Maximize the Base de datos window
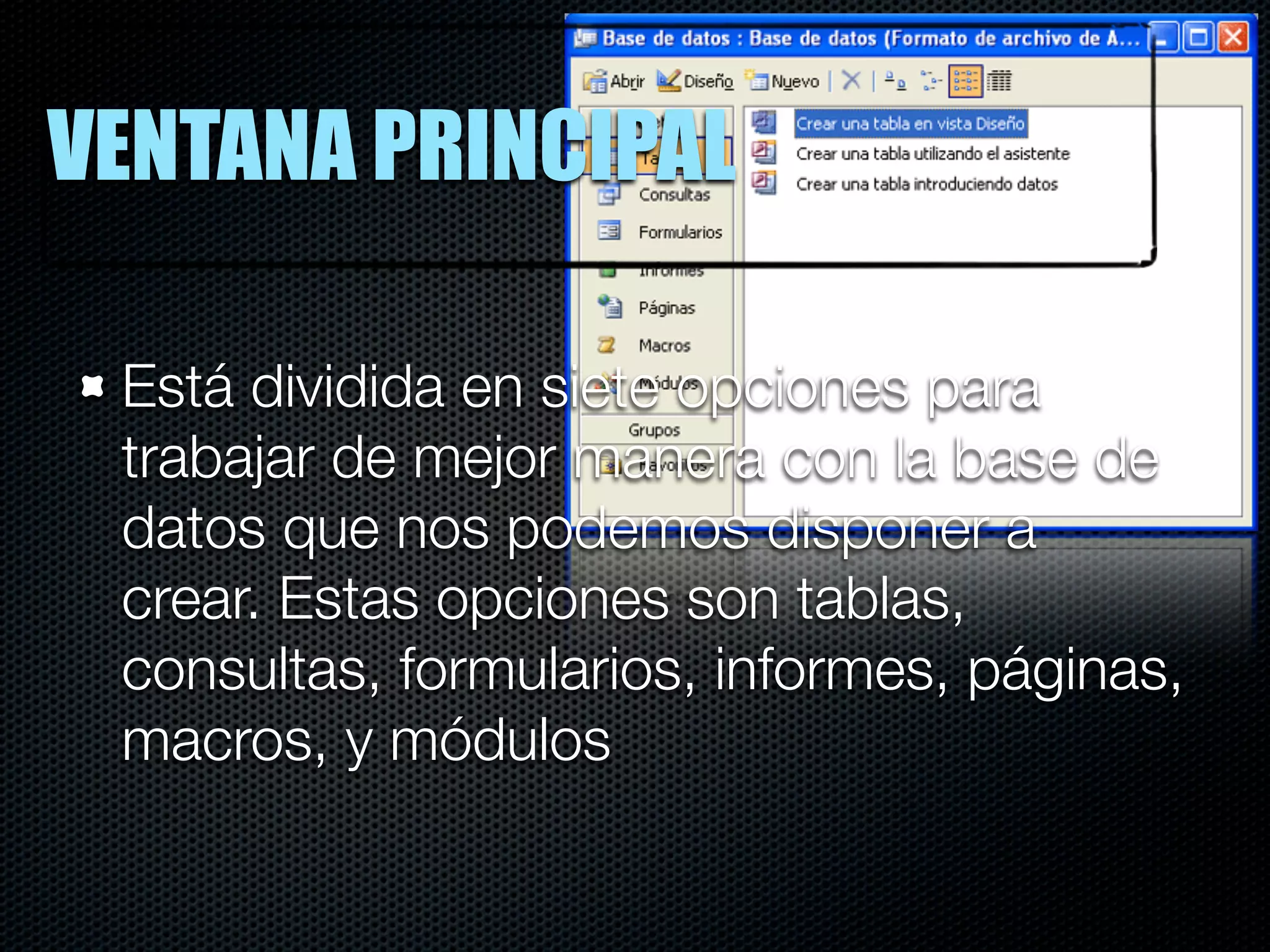Screen dimensions: 1270x952 (1199, 38)
